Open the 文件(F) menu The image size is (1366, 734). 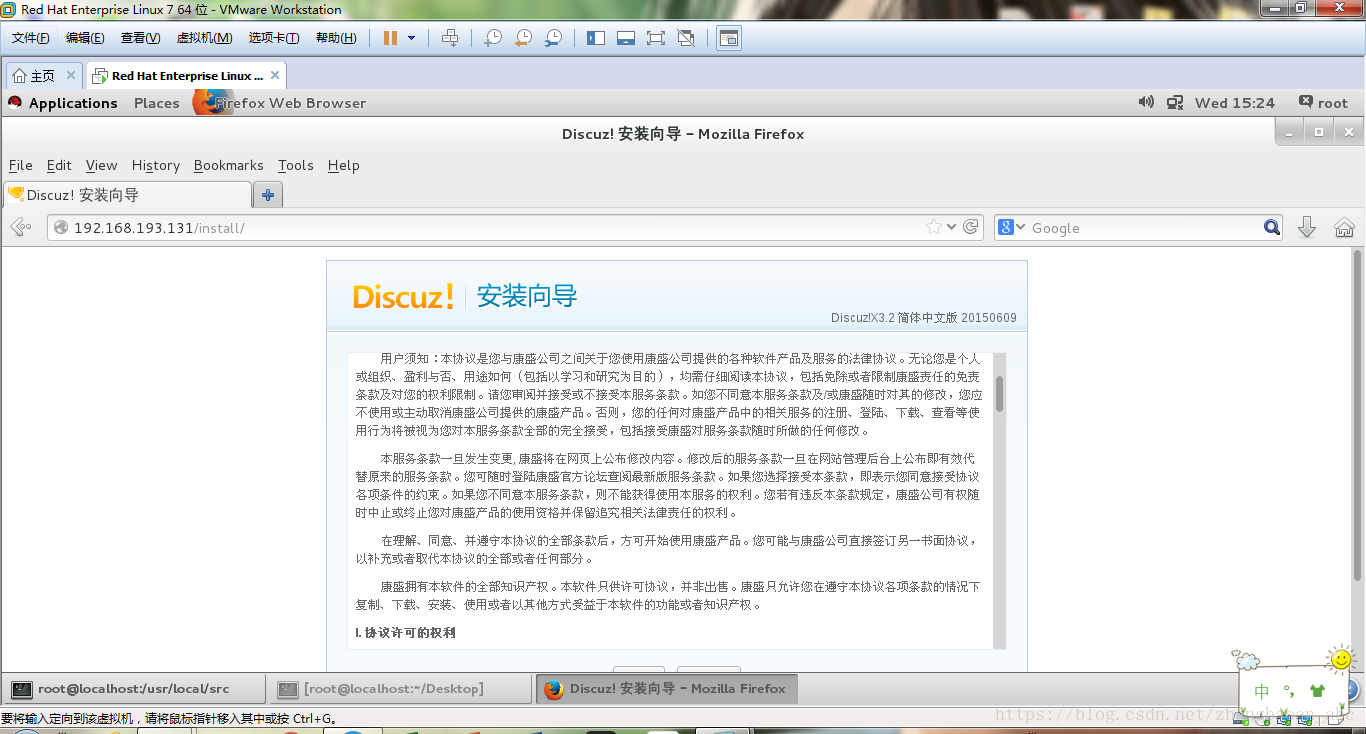point(31,38)
